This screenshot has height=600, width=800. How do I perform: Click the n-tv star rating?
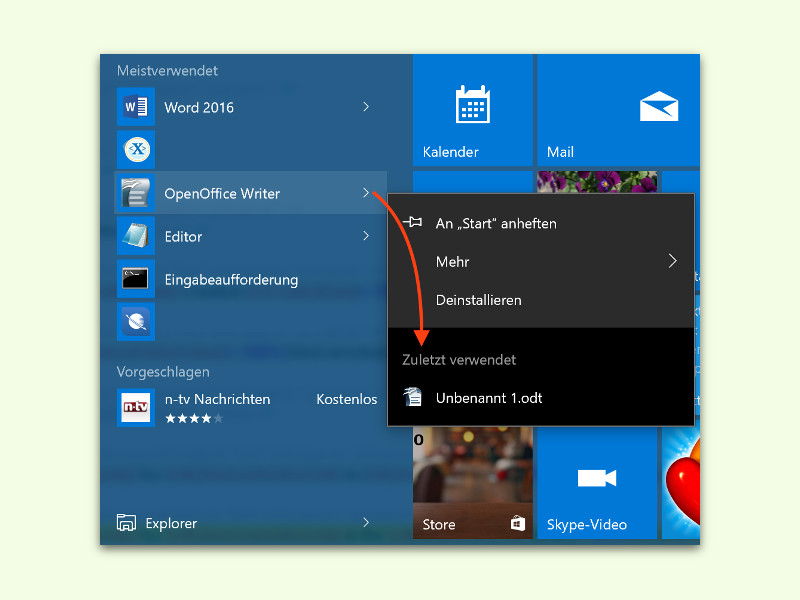click(194, 419)
